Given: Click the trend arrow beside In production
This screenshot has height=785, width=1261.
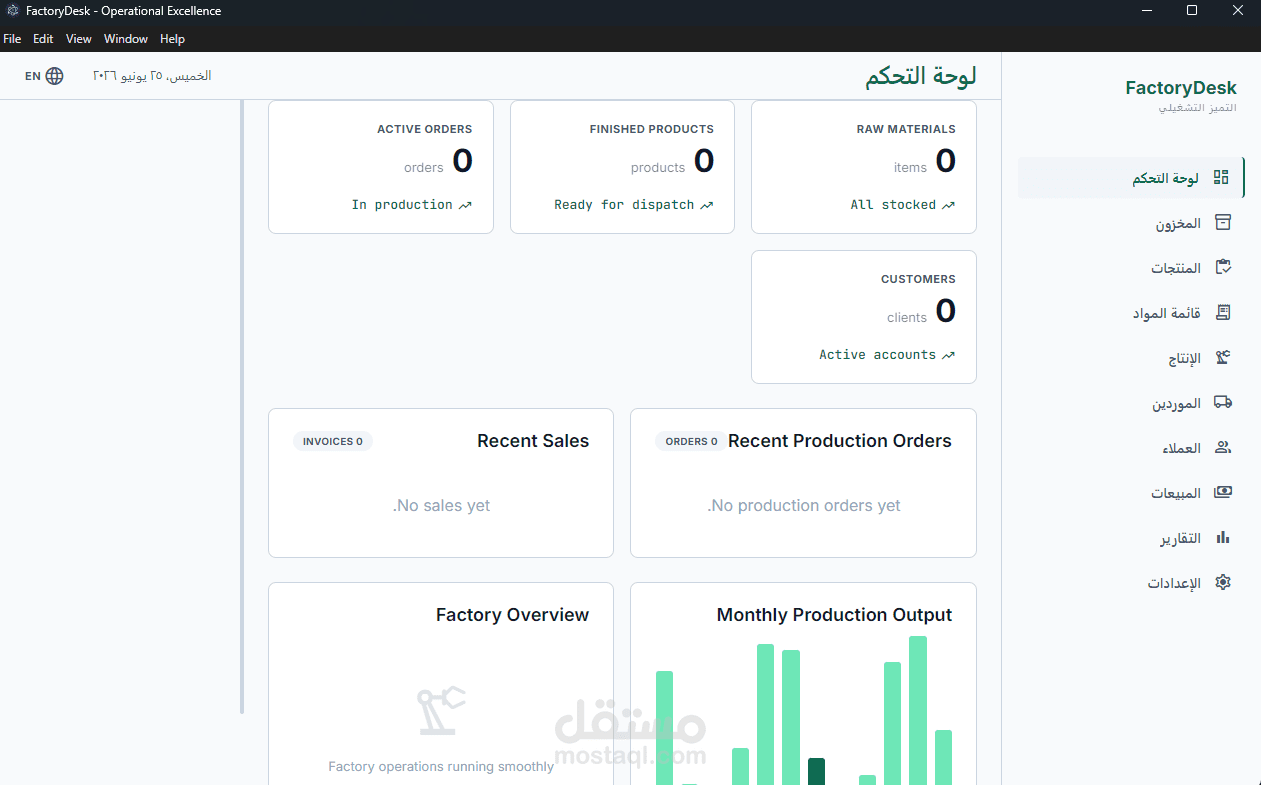Looking at the screenshot, I should coord(465,205).
